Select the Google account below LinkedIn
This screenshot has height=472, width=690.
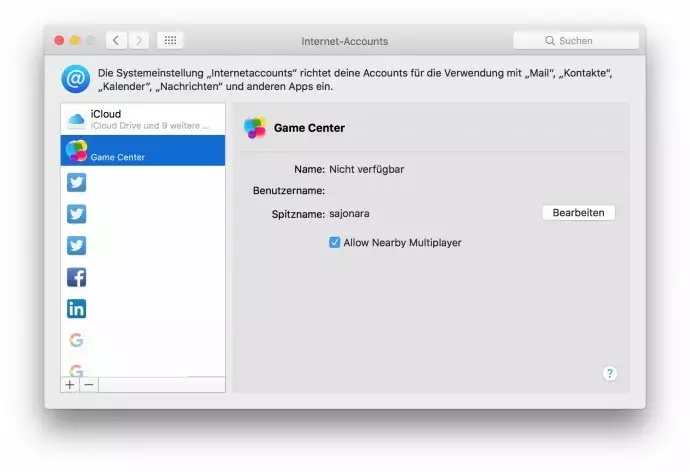coord(77,340)
